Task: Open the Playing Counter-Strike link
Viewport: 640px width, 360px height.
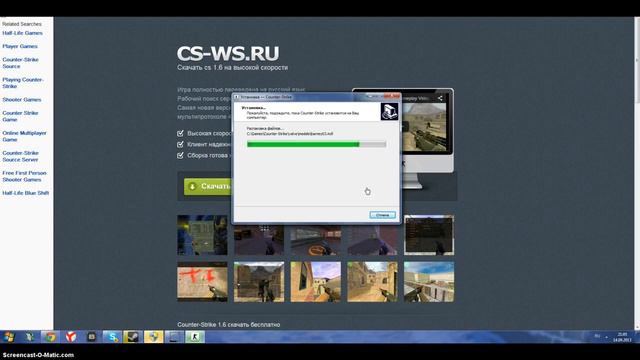Action: (x=23, y=83)
